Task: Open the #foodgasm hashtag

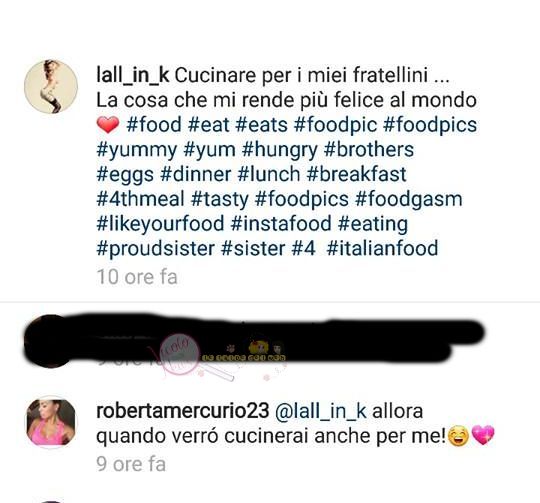Action: coord(408,199)
